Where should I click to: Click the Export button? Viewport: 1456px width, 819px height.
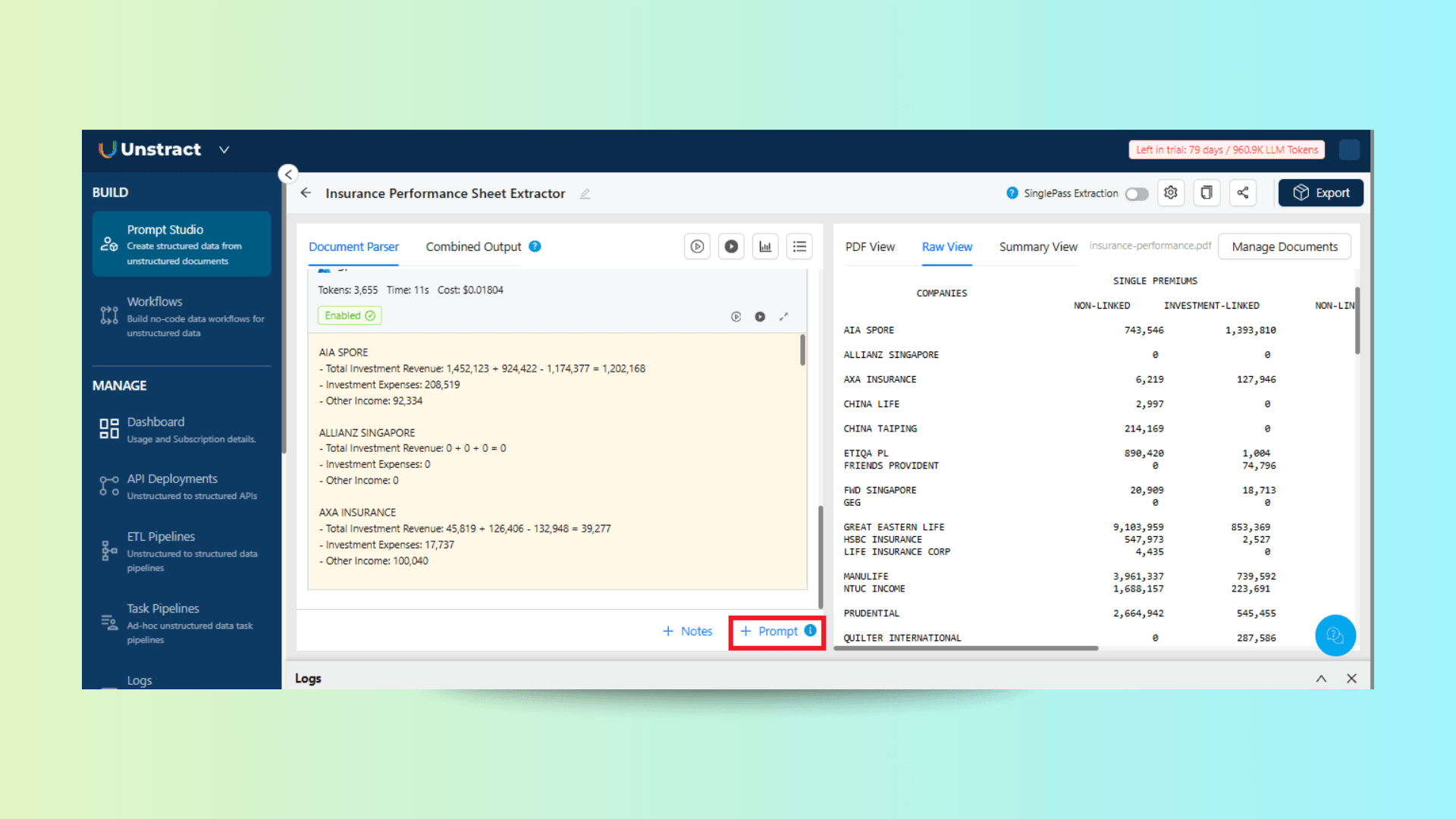tap(1320, 193)
